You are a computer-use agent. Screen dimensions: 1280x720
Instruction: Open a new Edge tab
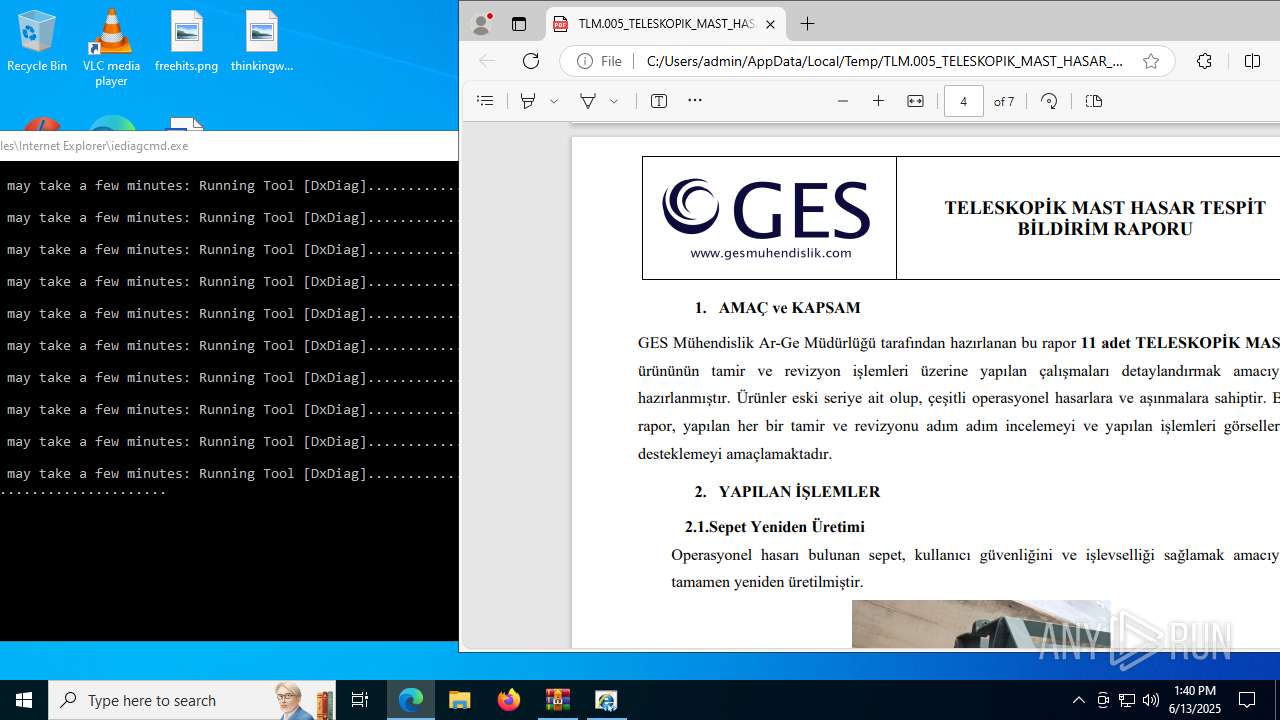[807, 24]
